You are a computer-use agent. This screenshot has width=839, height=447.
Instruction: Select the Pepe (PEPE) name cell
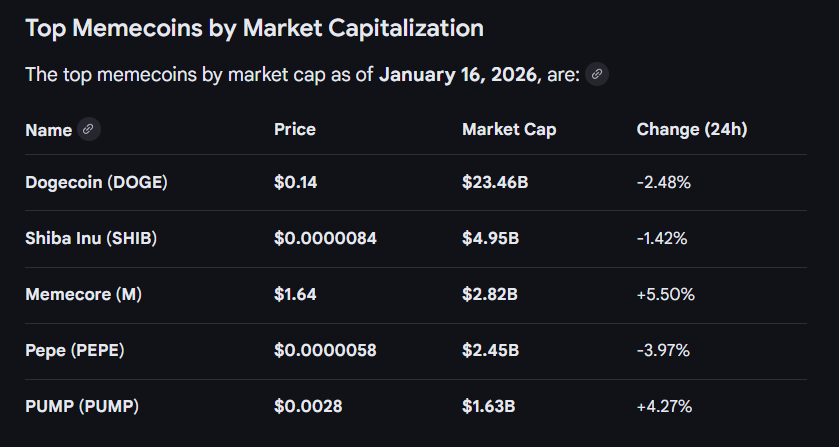pyautogui.click(x=75, y=350)
